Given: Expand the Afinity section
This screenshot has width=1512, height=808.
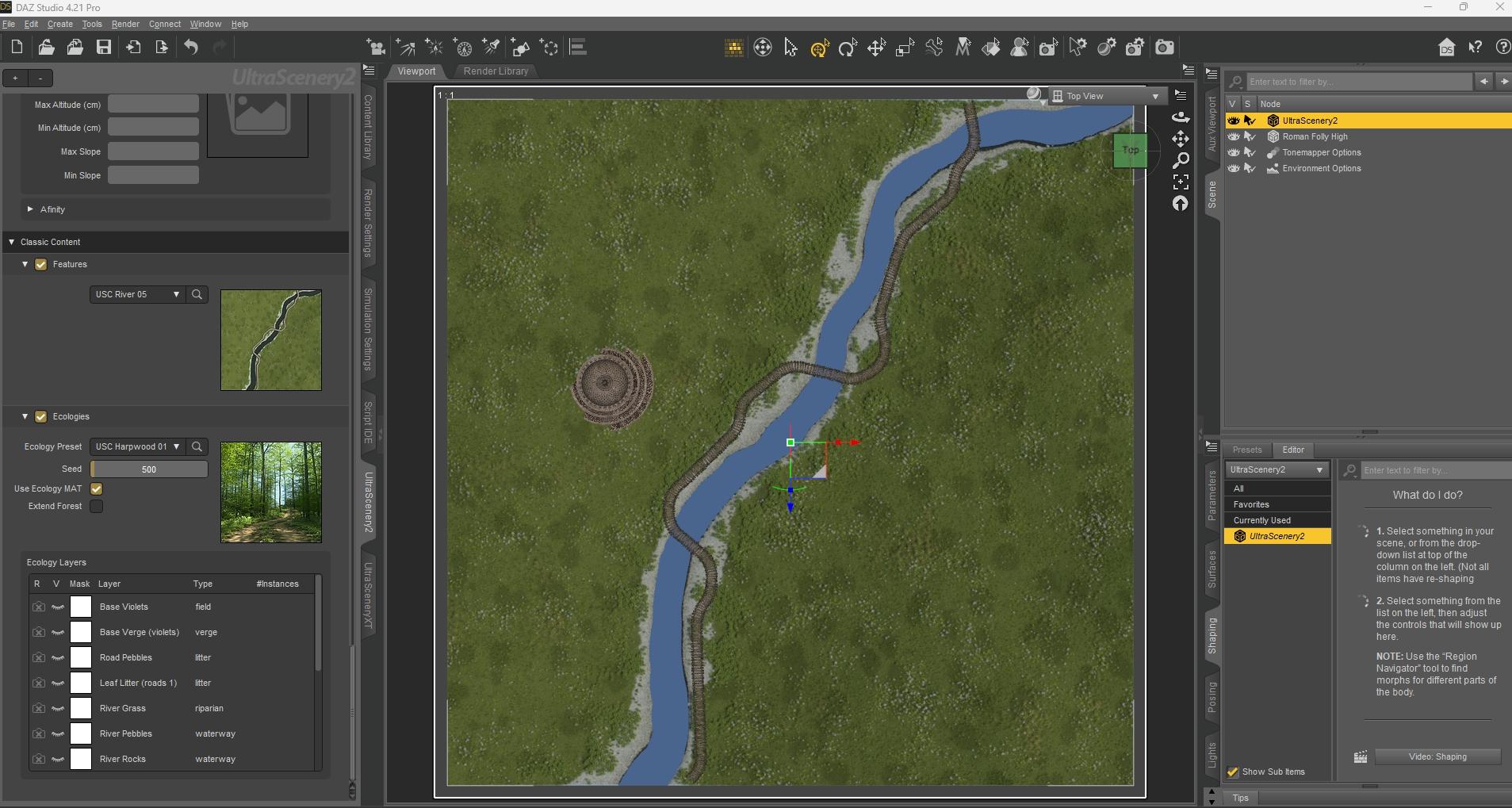Looking at the screenshot, I should [30, 209].
